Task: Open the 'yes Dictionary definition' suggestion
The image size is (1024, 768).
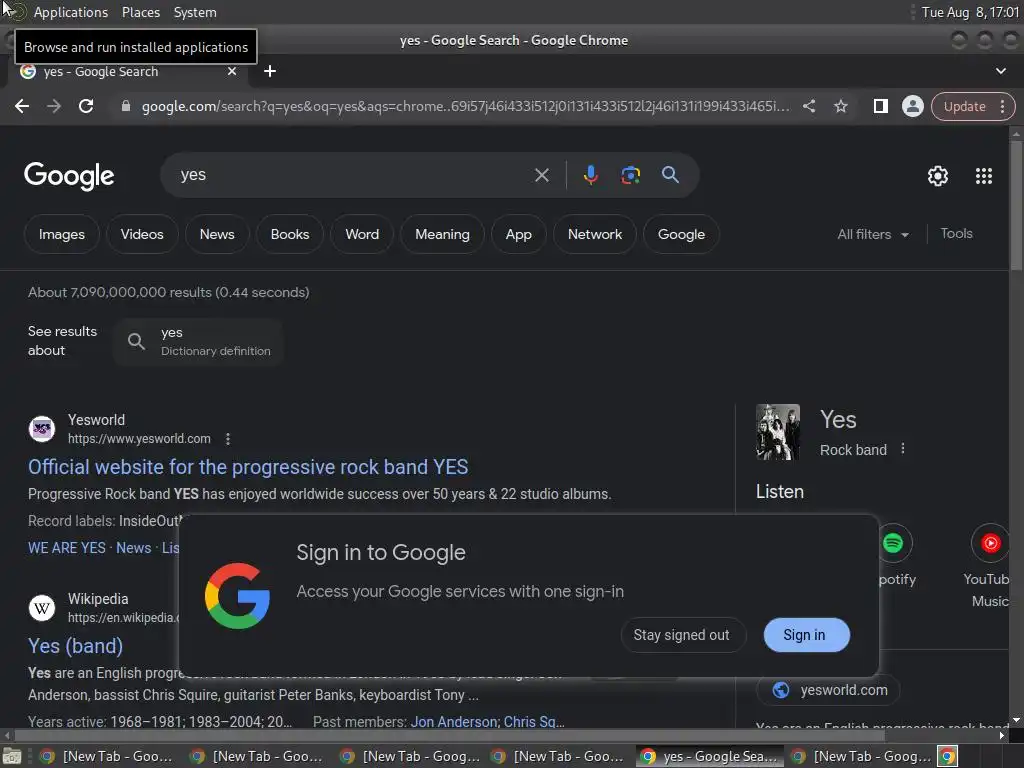Action: pyautogui.click(x=199, y=342)
